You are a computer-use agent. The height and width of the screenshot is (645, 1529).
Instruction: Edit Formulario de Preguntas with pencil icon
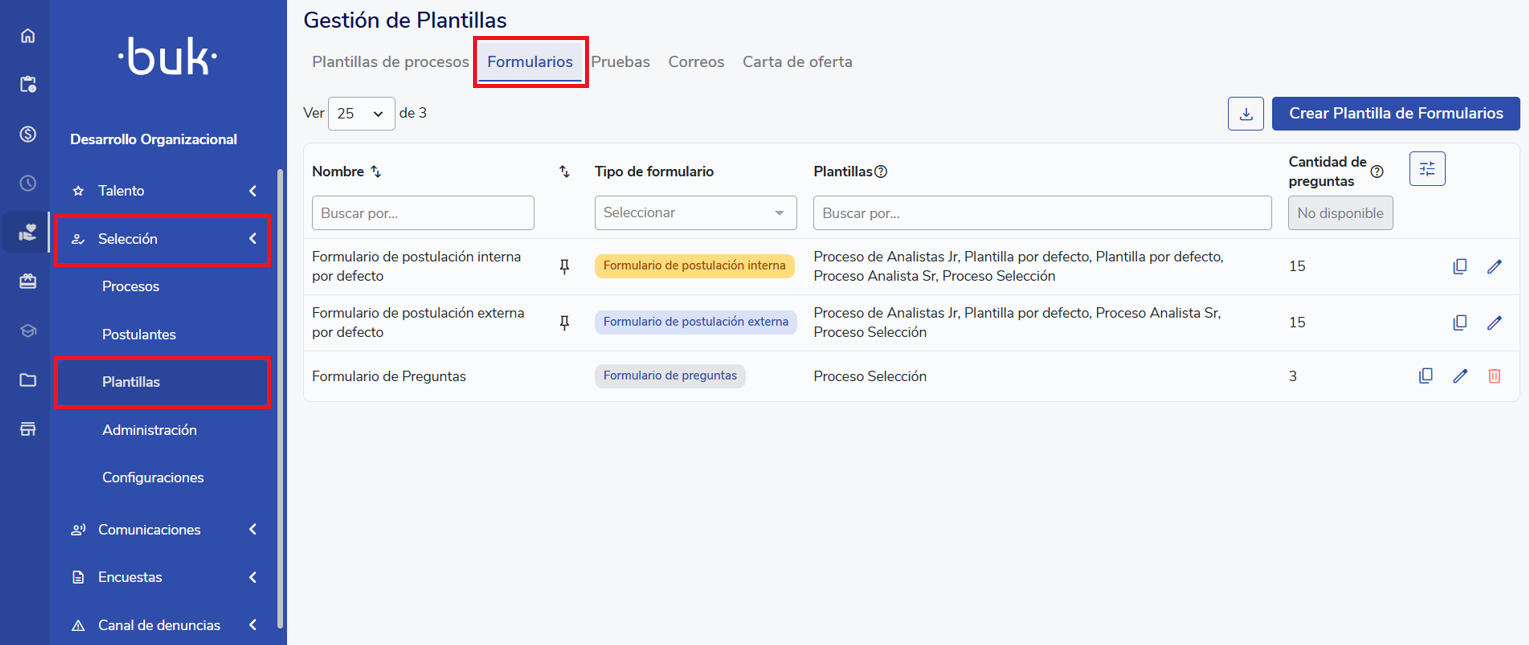(x=1460, y=376)
